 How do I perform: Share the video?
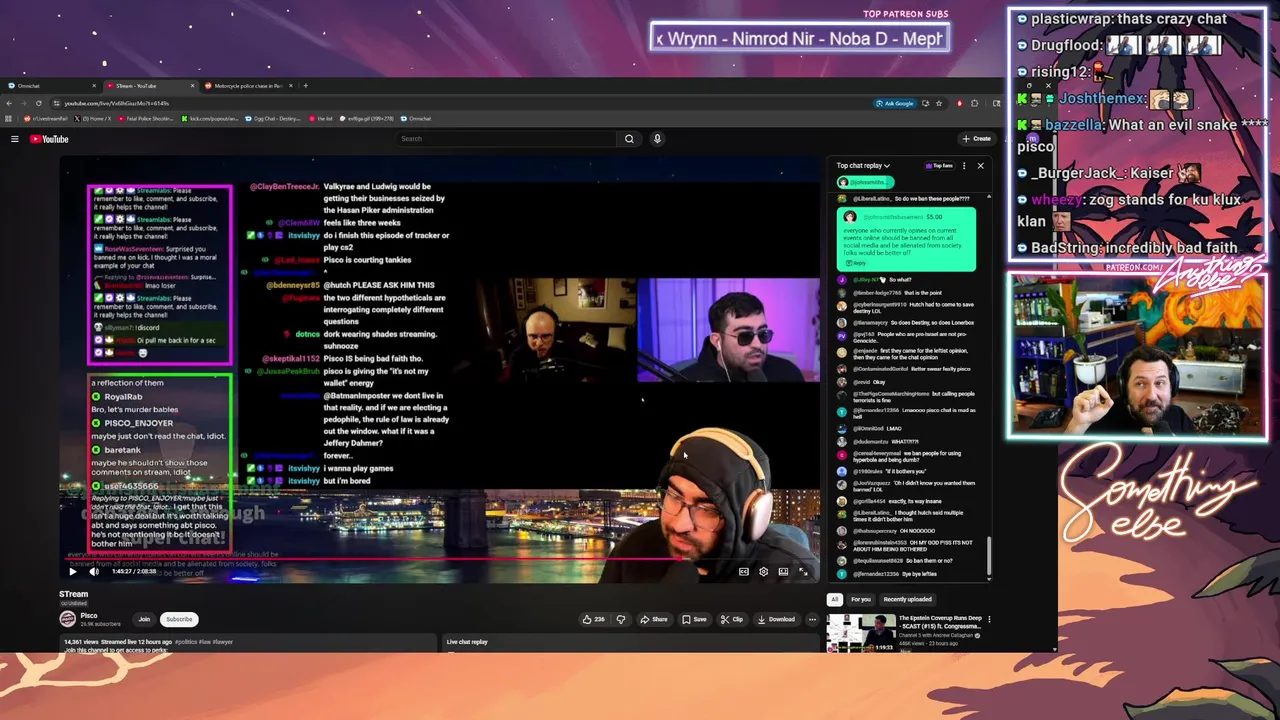pos(654,619)
